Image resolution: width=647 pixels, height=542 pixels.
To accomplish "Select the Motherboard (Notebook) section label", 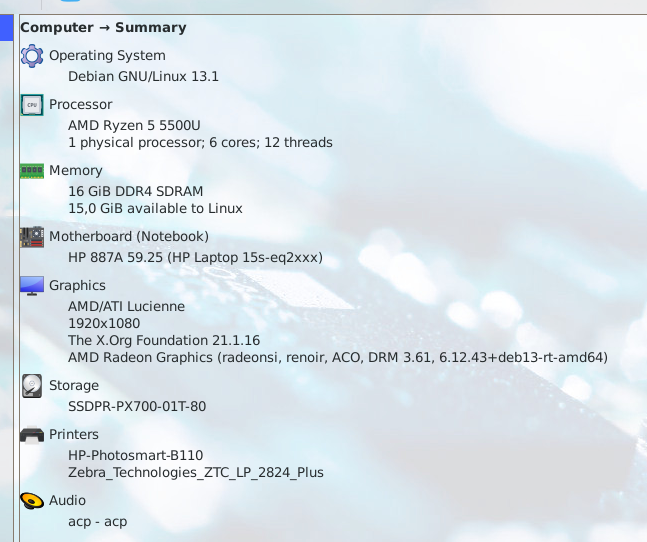I will (x=128, y=237).
